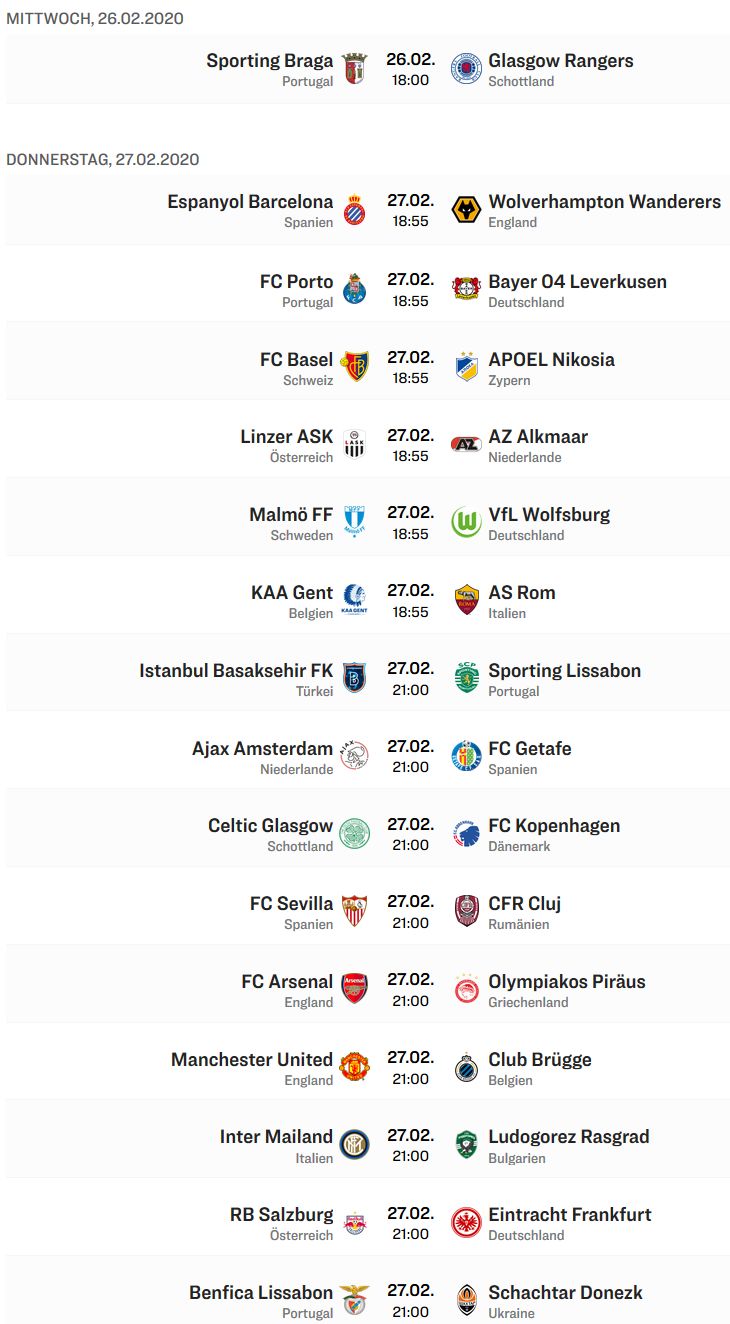The image size is (730, 1324).
Task: Open the Ajax Amsterdam team link
Action: pyautogui.click(x=262, y=749)
